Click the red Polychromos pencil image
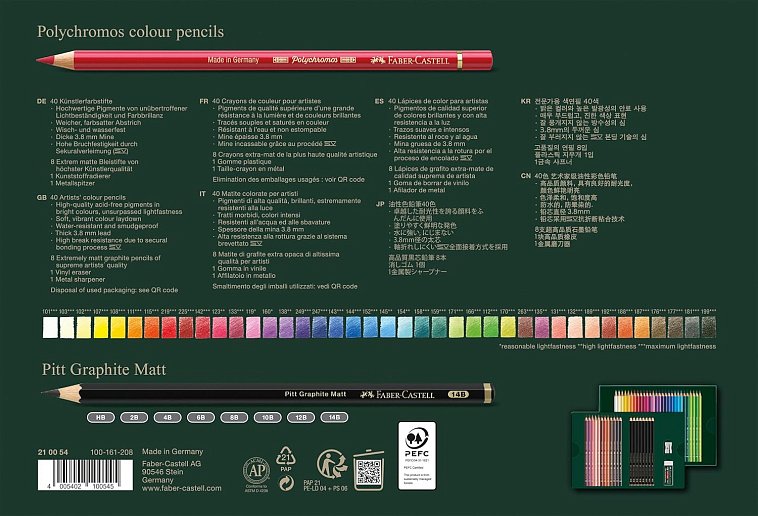The image size is (758, 516). pos(264,60)
